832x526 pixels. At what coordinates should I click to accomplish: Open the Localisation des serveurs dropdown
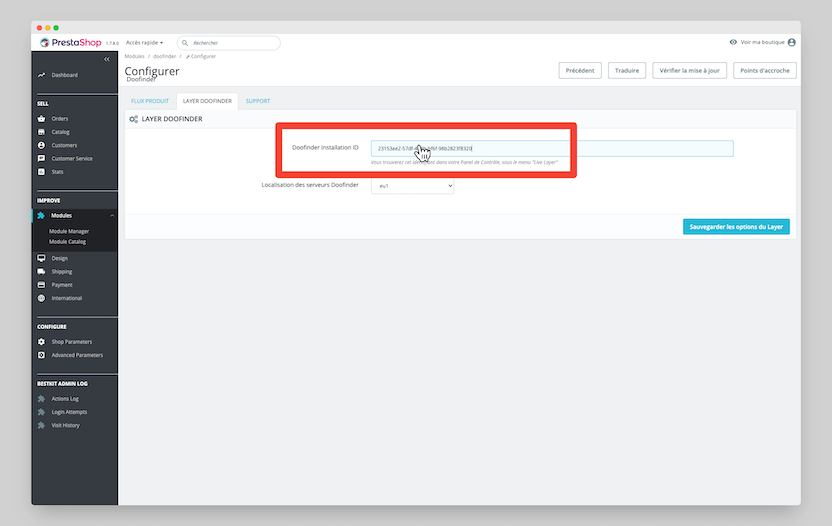click(412, 186)
